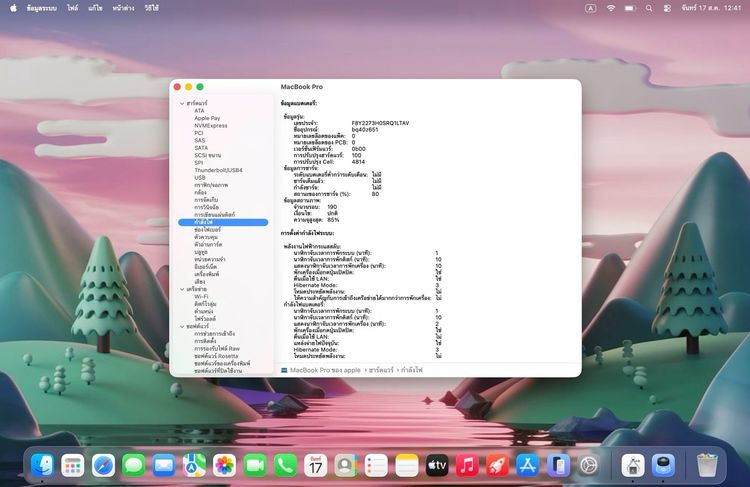The width and height of the screenshot is (750, 487).
Task: Click cycle count value 190
Action: [x=332, y=207]
